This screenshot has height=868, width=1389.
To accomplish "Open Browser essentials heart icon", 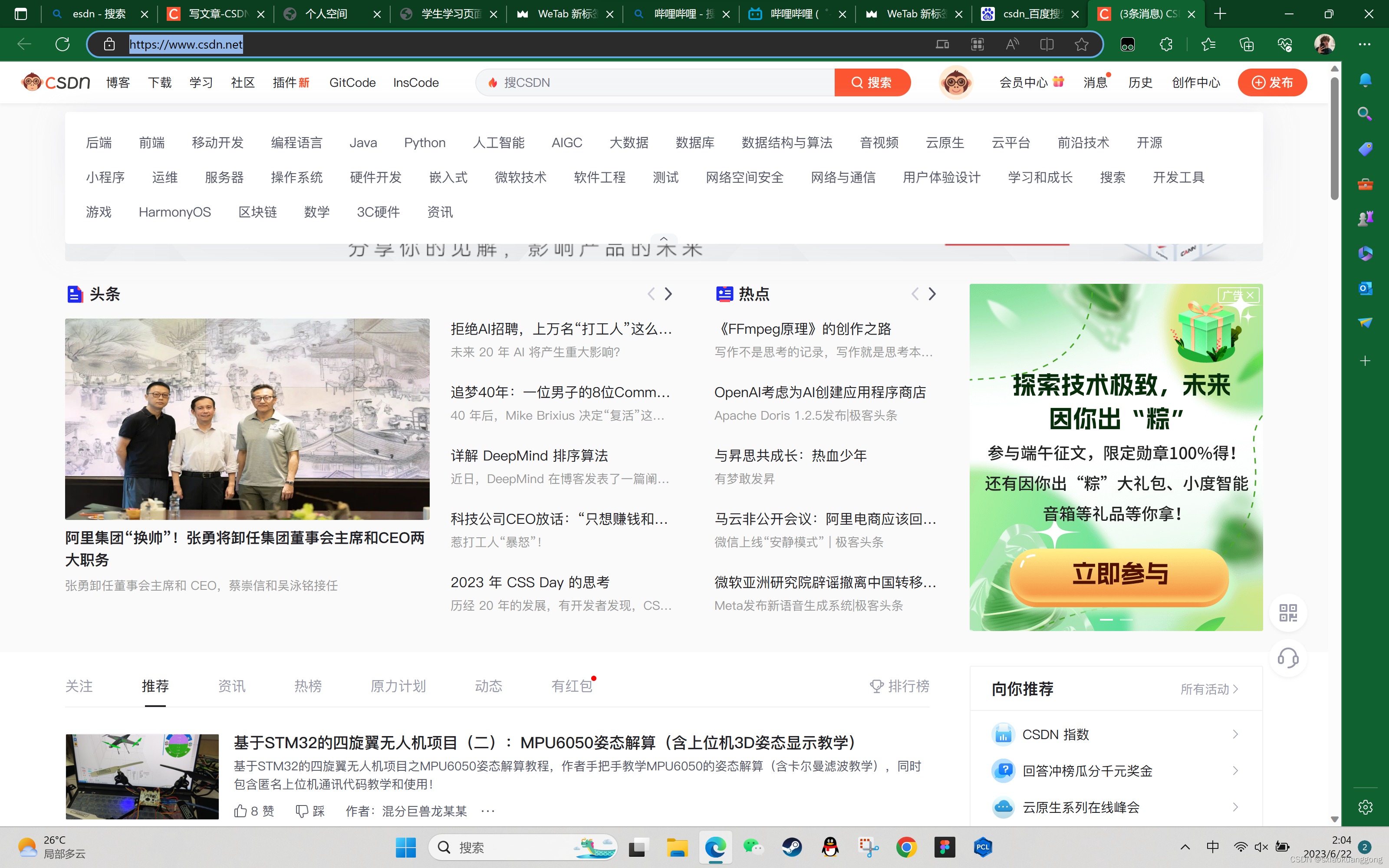I will (x=1284, y=44).
